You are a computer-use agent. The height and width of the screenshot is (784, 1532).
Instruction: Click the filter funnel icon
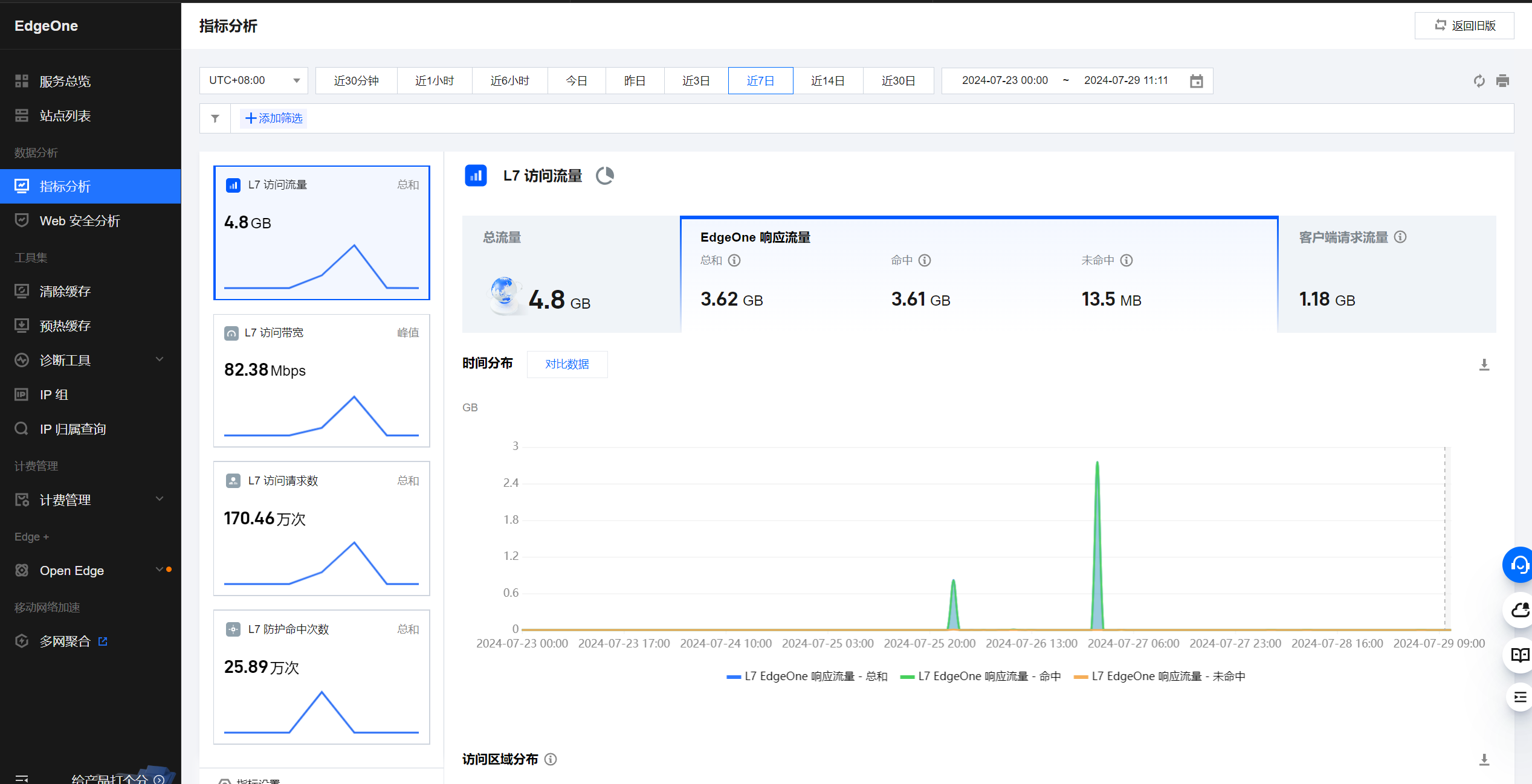tap(215, 118)
